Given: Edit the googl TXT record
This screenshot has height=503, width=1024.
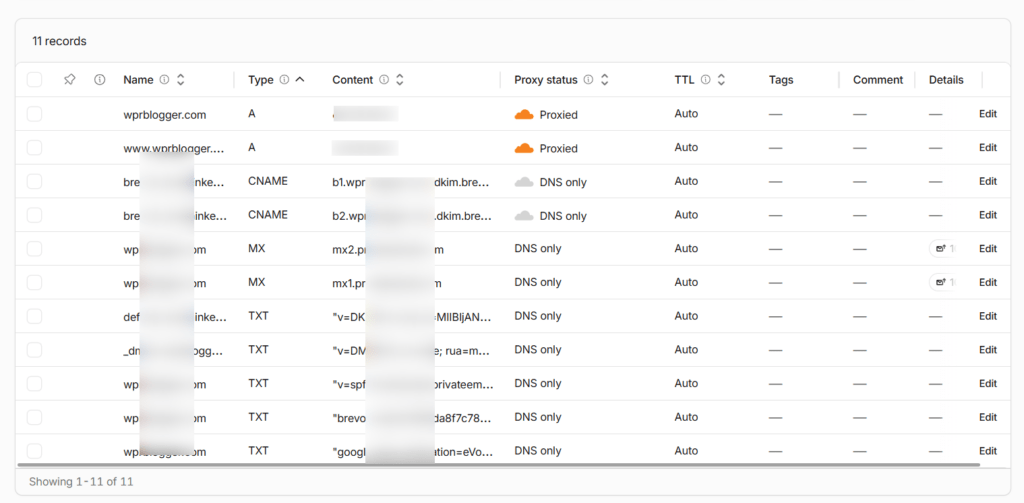Looking at the screenshot, I should [x=987, y=451].
